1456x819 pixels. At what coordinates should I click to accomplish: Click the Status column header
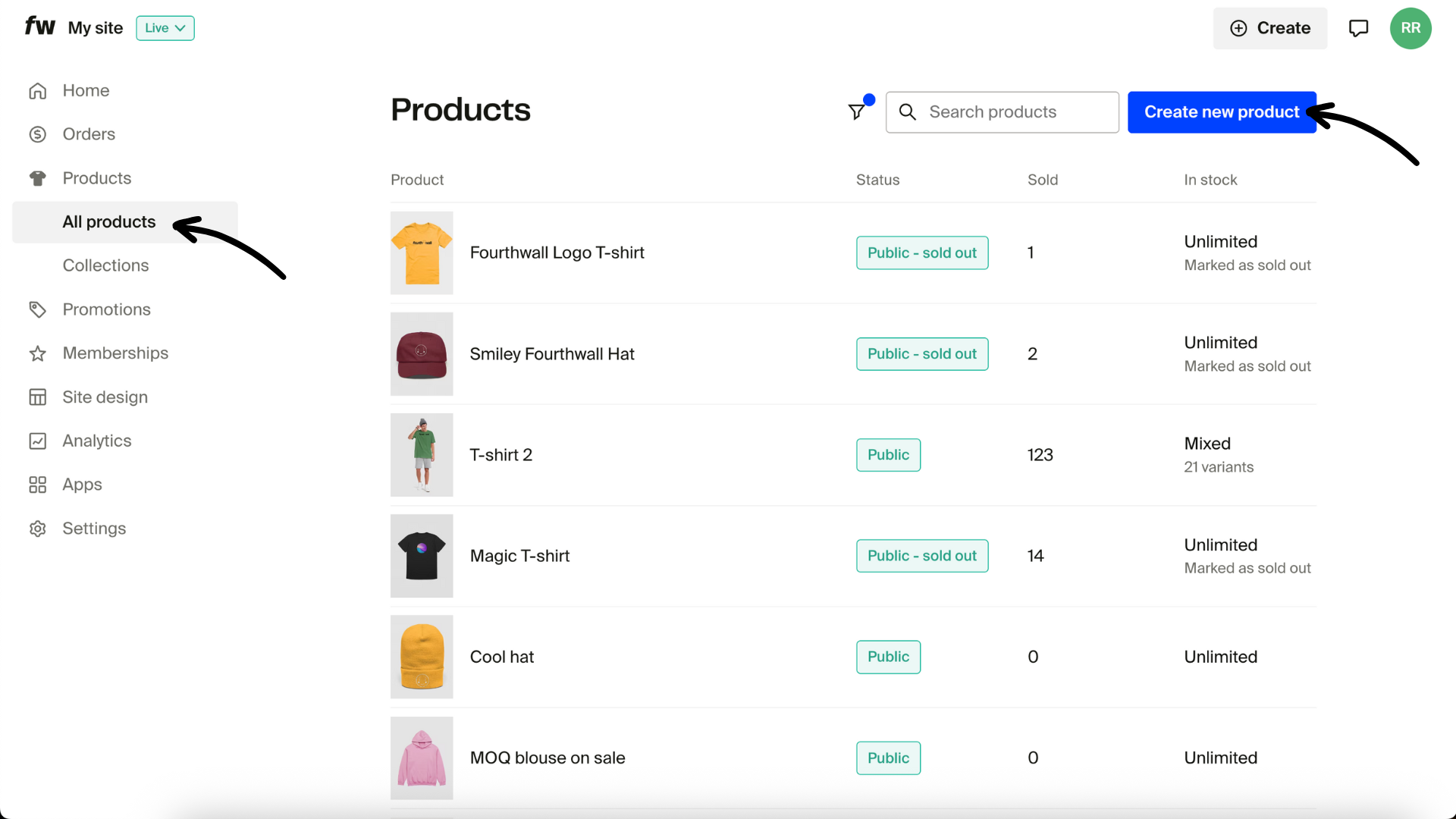(x=877, y=180)
